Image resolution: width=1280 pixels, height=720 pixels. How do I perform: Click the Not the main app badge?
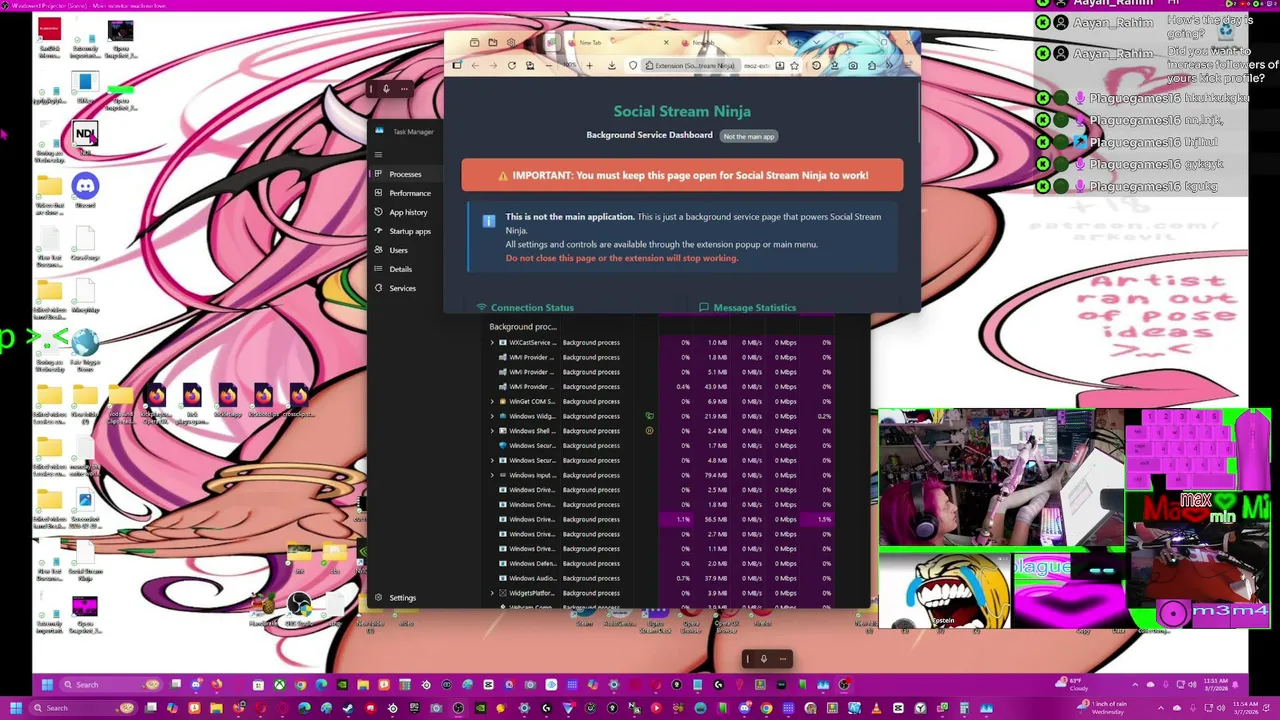click(749, 136)
